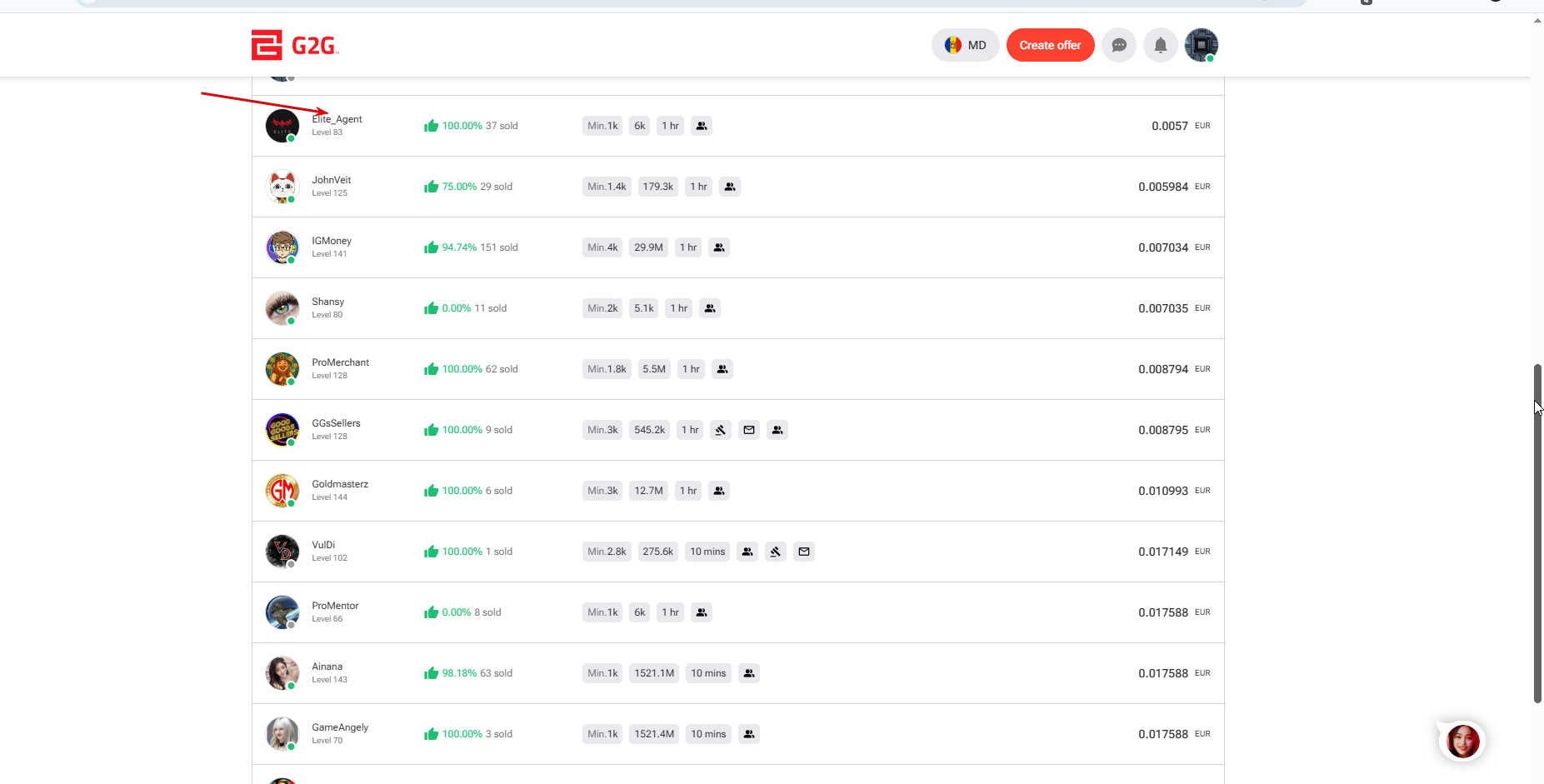Click the 1521.1M stock tag
1544x784 pixels.
tap(654, 673)
